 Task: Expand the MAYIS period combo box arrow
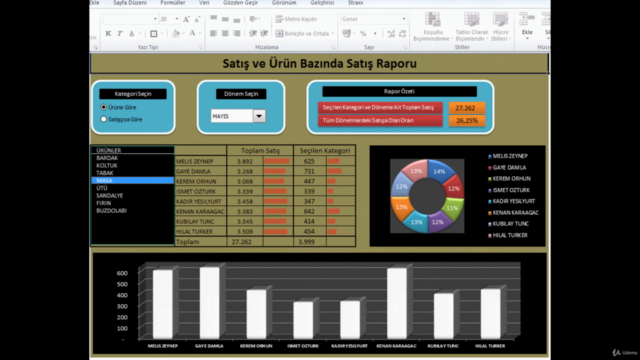[259, 116]
